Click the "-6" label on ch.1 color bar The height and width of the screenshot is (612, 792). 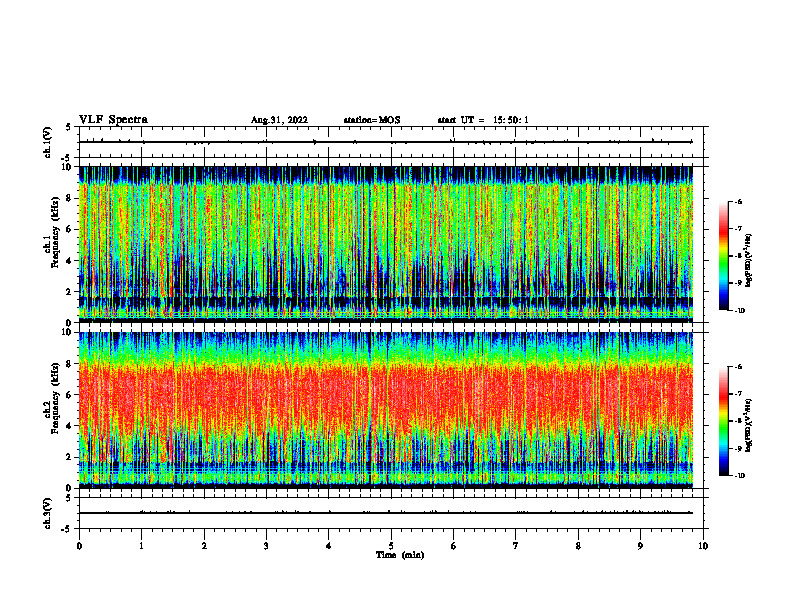[x=738, y=202]
